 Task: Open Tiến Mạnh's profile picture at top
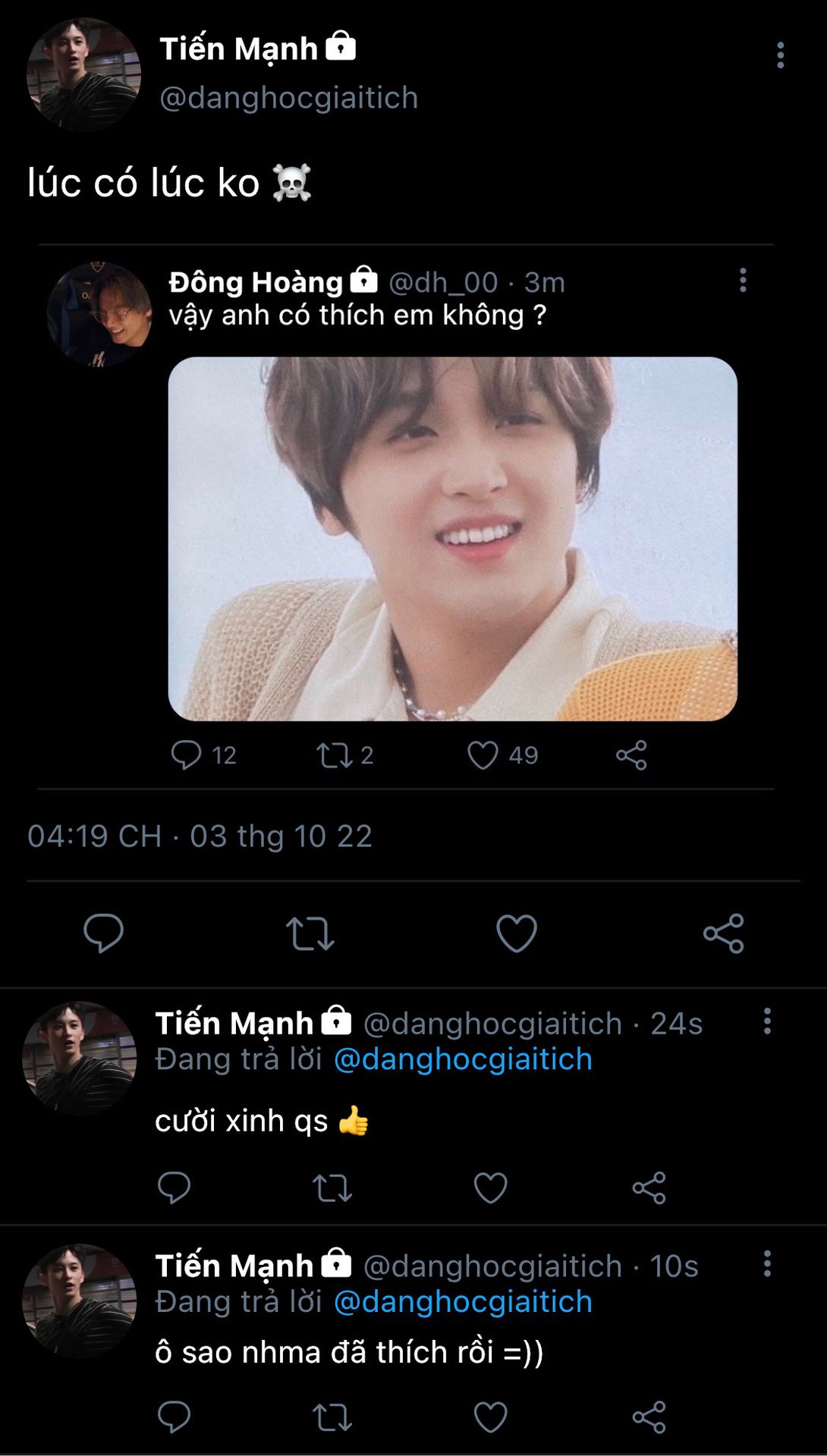click(83, 74)
